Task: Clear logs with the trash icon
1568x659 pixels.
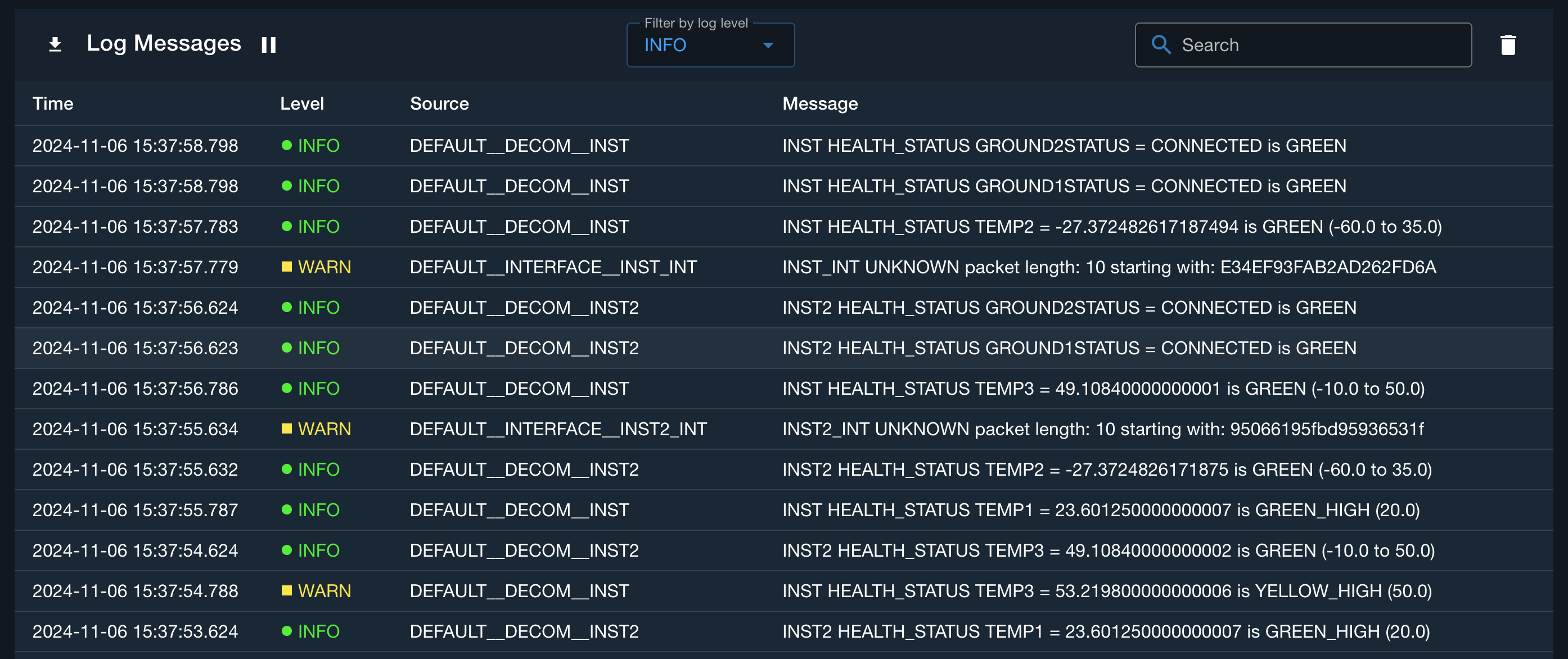Action: [1508, 44]
